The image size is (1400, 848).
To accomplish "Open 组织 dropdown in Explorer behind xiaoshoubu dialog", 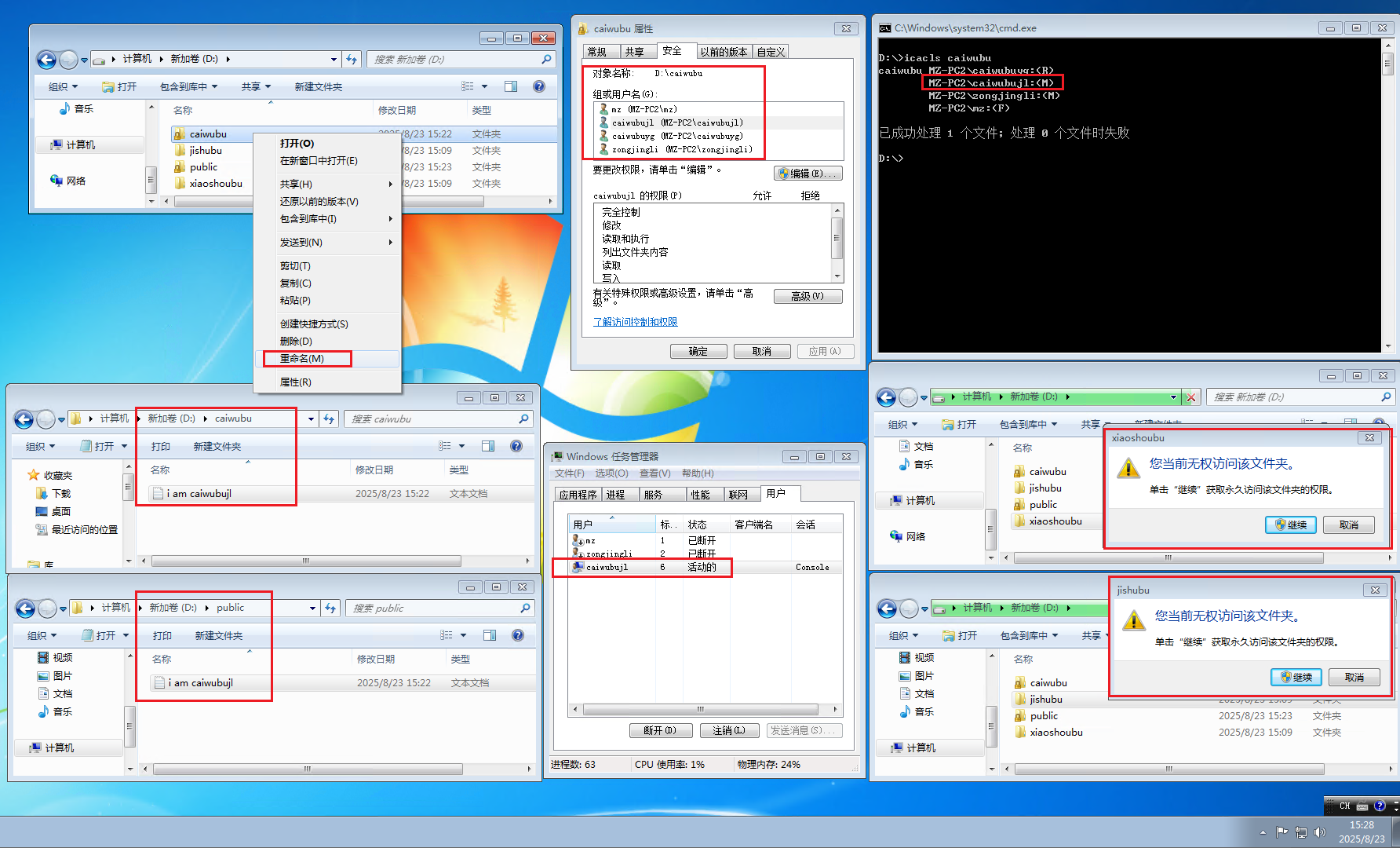I will 903,424.
